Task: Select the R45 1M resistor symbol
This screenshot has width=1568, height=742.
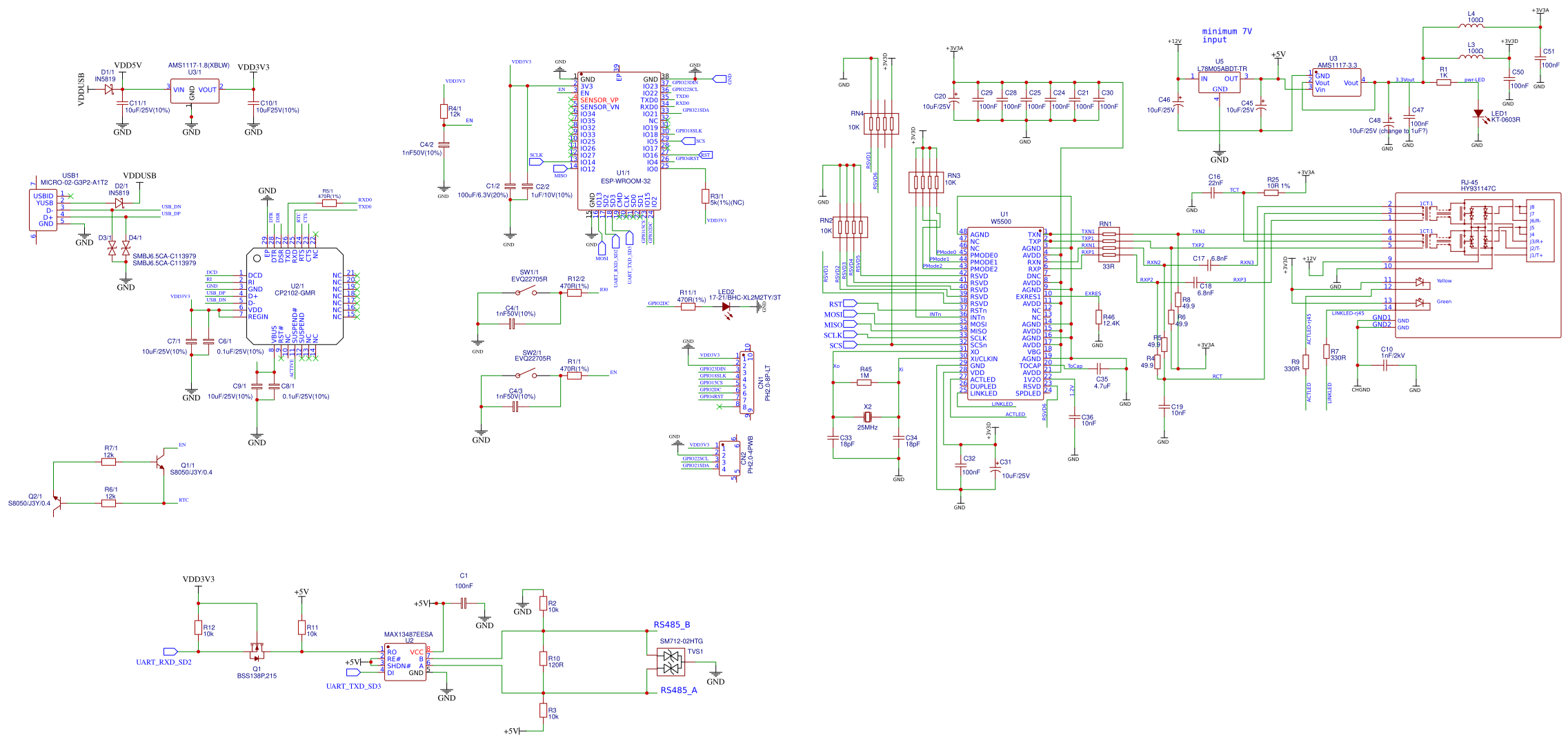Action: pos(864,382)
